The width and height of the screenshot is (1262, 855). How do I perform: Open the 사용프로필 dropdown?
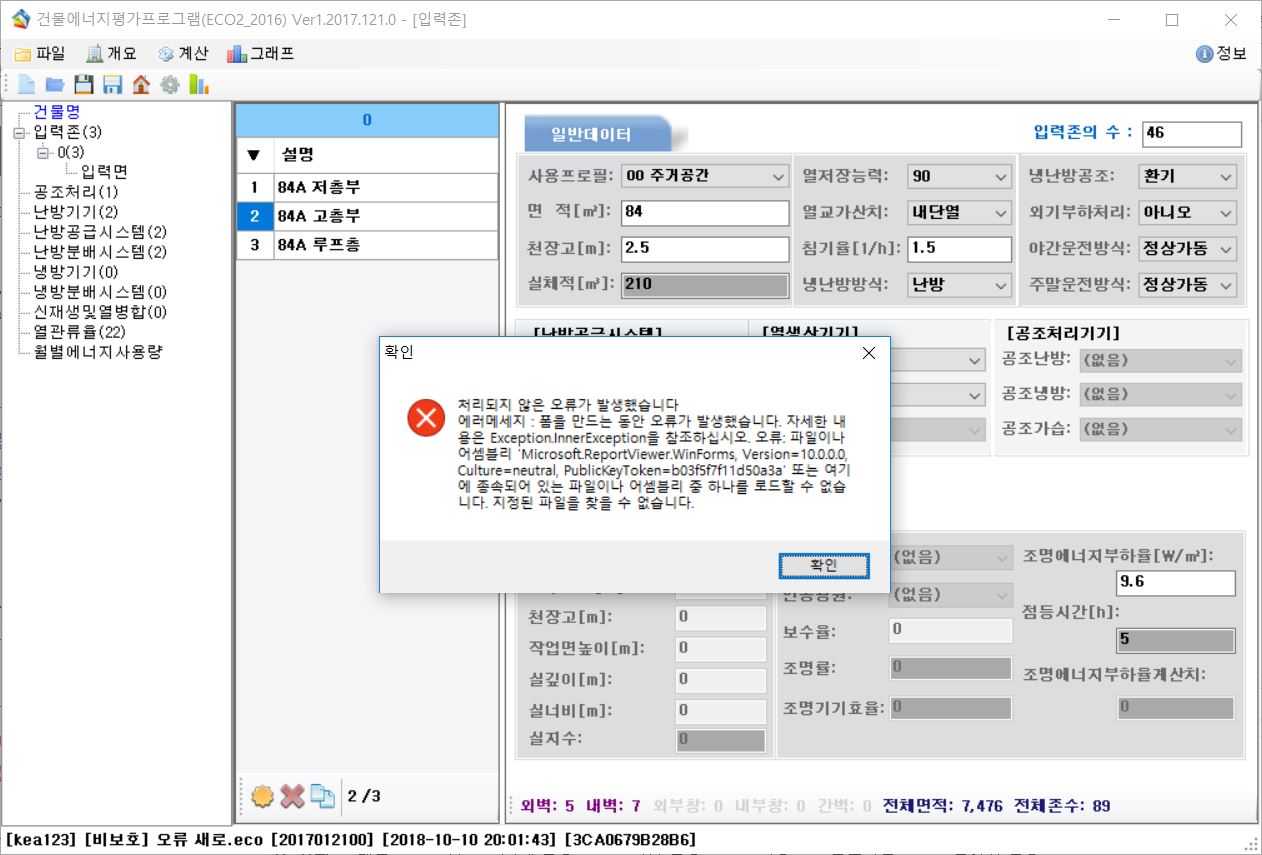tap(704, 176)
